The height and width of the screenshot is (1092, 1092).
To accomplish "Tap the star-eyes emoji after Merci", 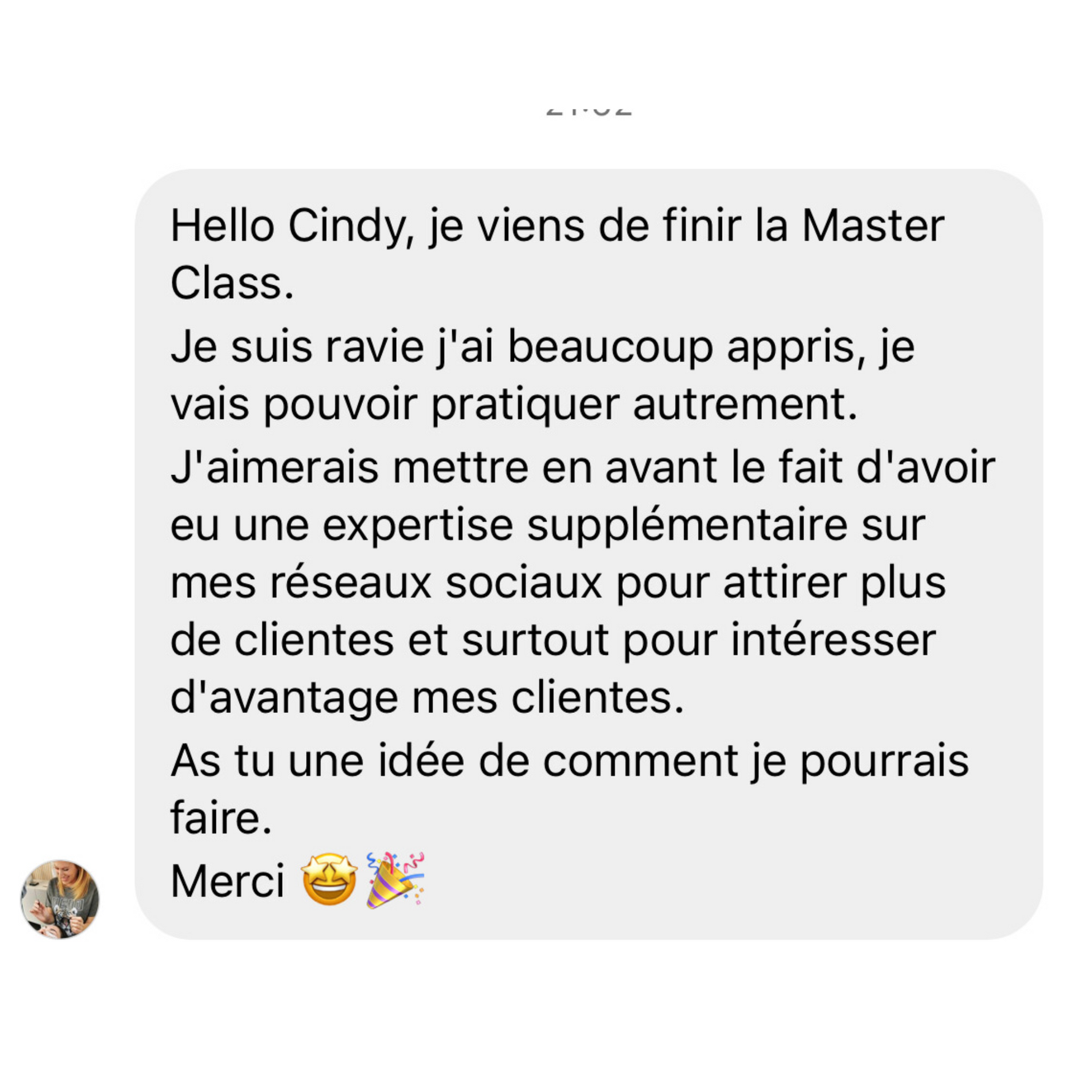I will (329, 879).
